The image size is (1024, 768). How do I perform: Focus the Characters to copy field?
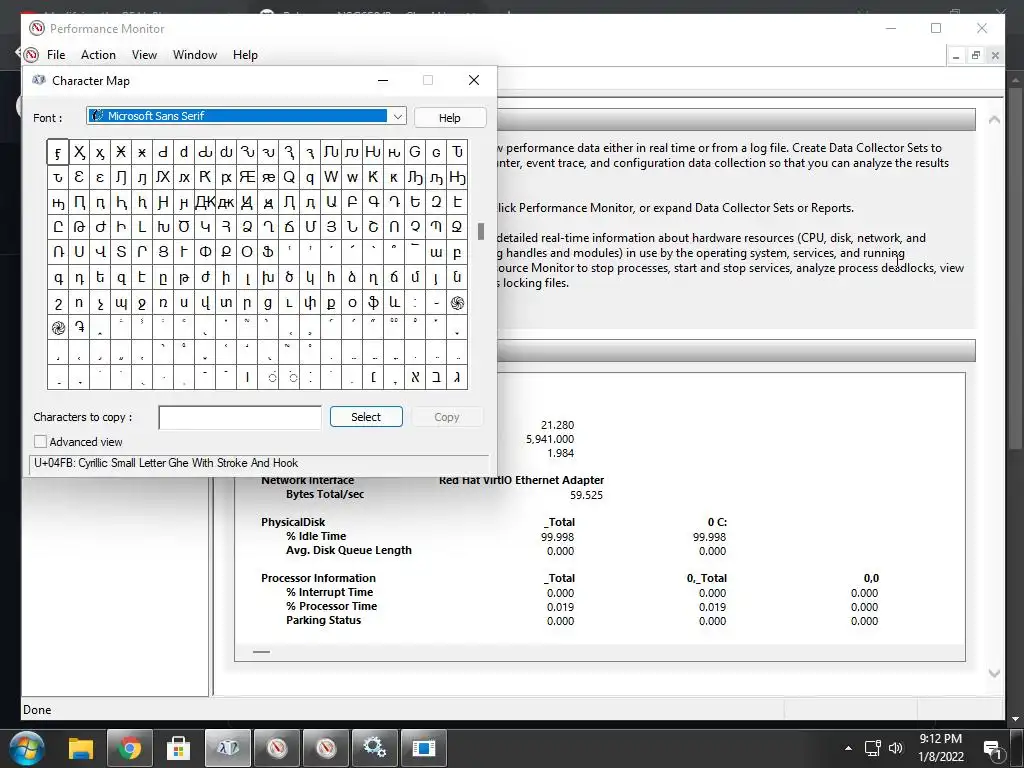point(240,417)
